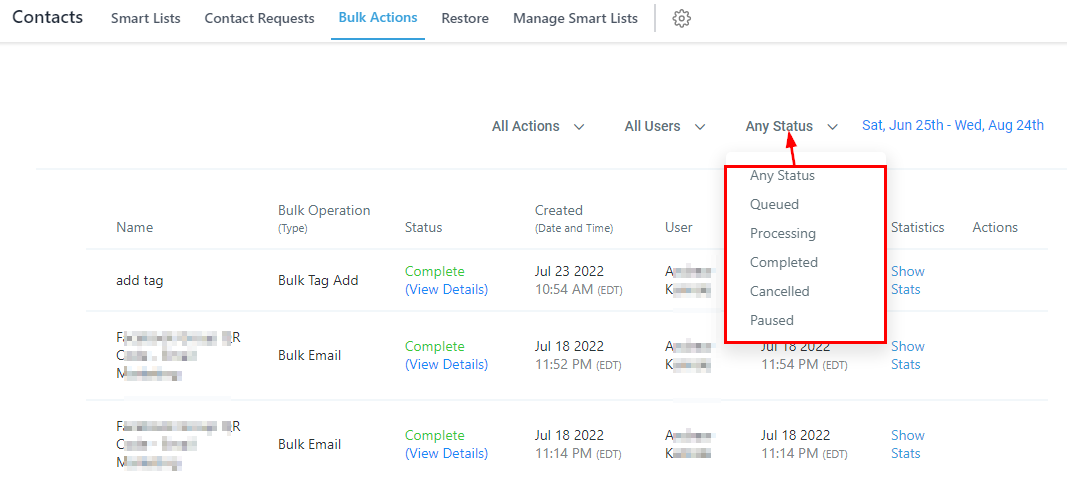Go to the Restore tab

[465, 19]
